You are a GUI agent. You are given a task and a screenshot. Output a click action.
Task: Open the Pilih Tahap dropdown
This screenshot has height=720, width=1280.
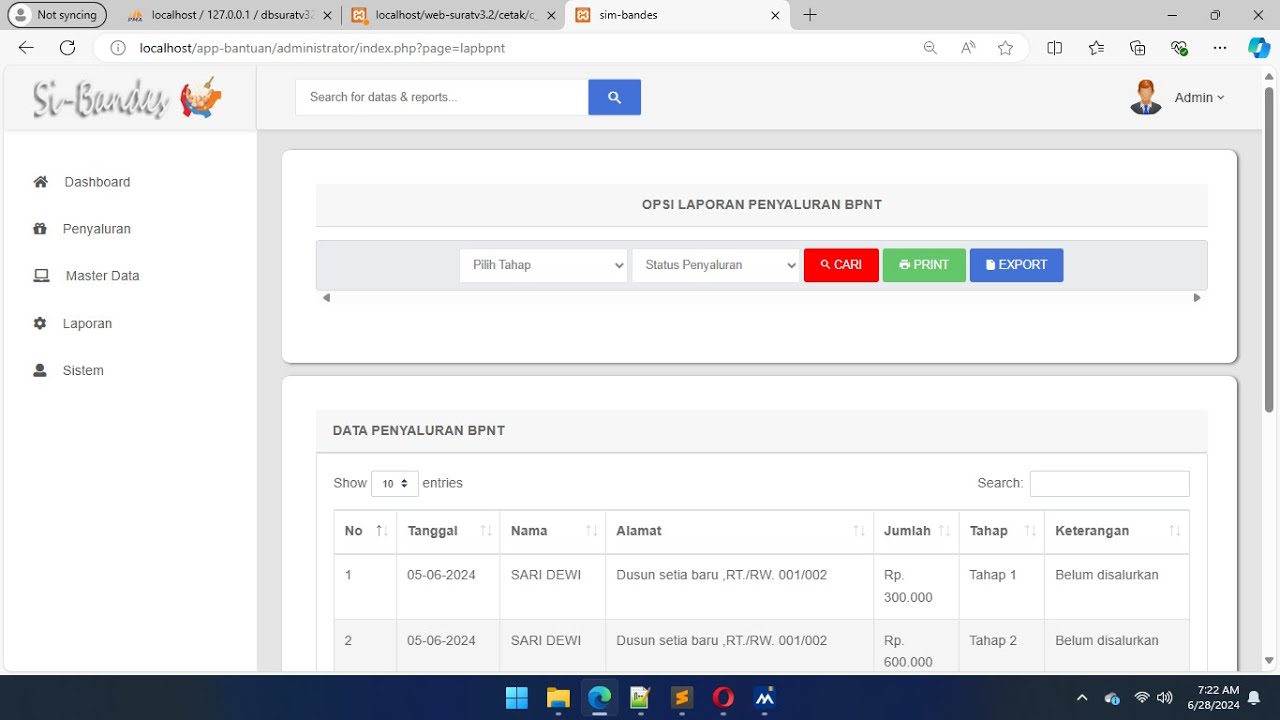click(x=543, y=265)
